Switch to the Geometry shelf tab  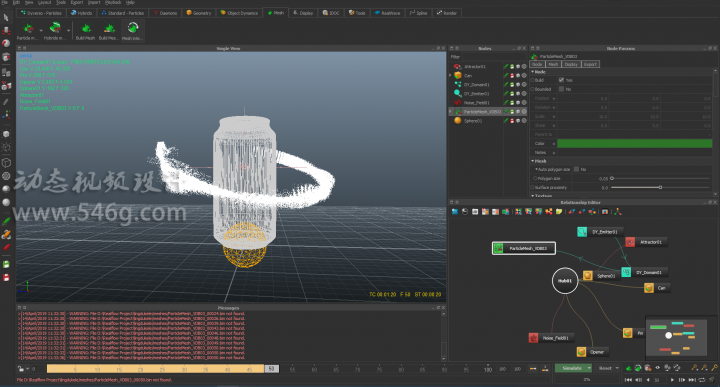tap(198, 13)
